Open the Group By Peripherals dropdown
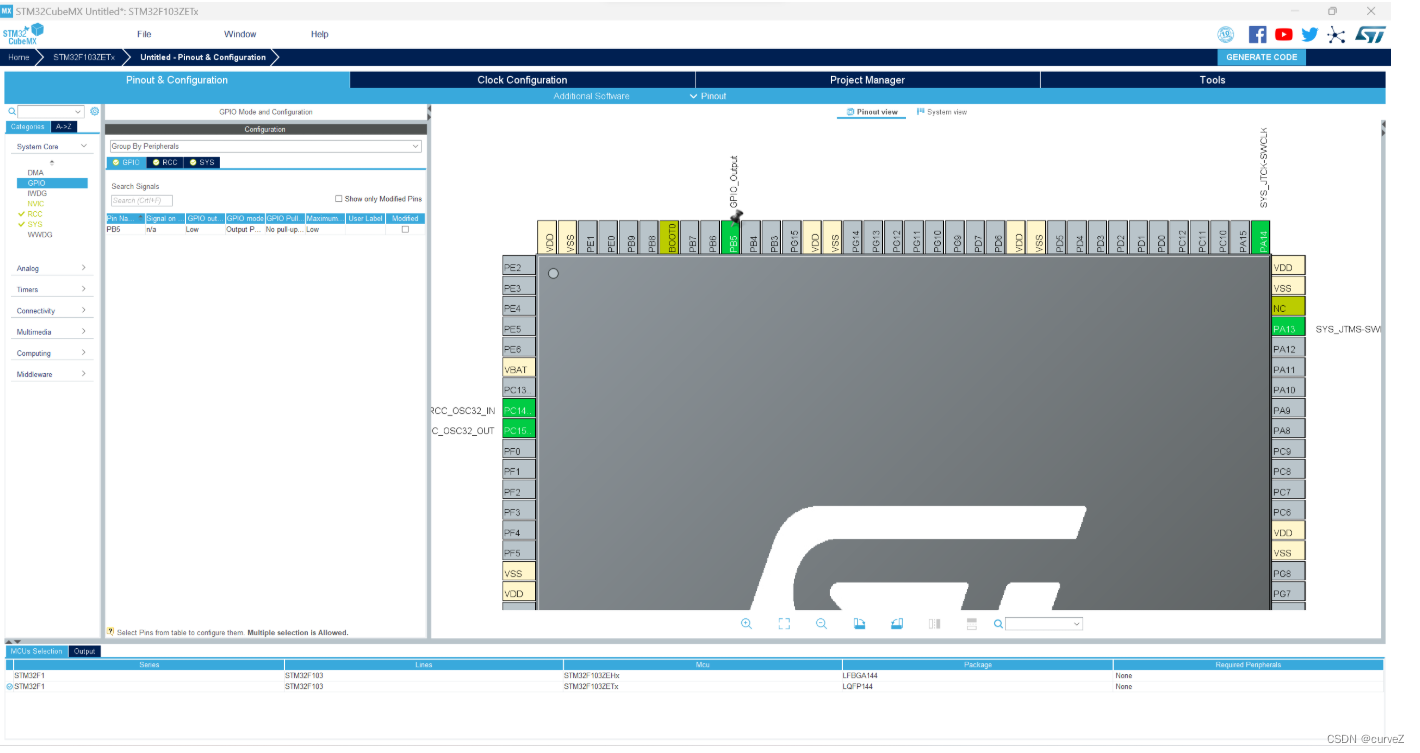1420x753 pixels. point(265,146)
